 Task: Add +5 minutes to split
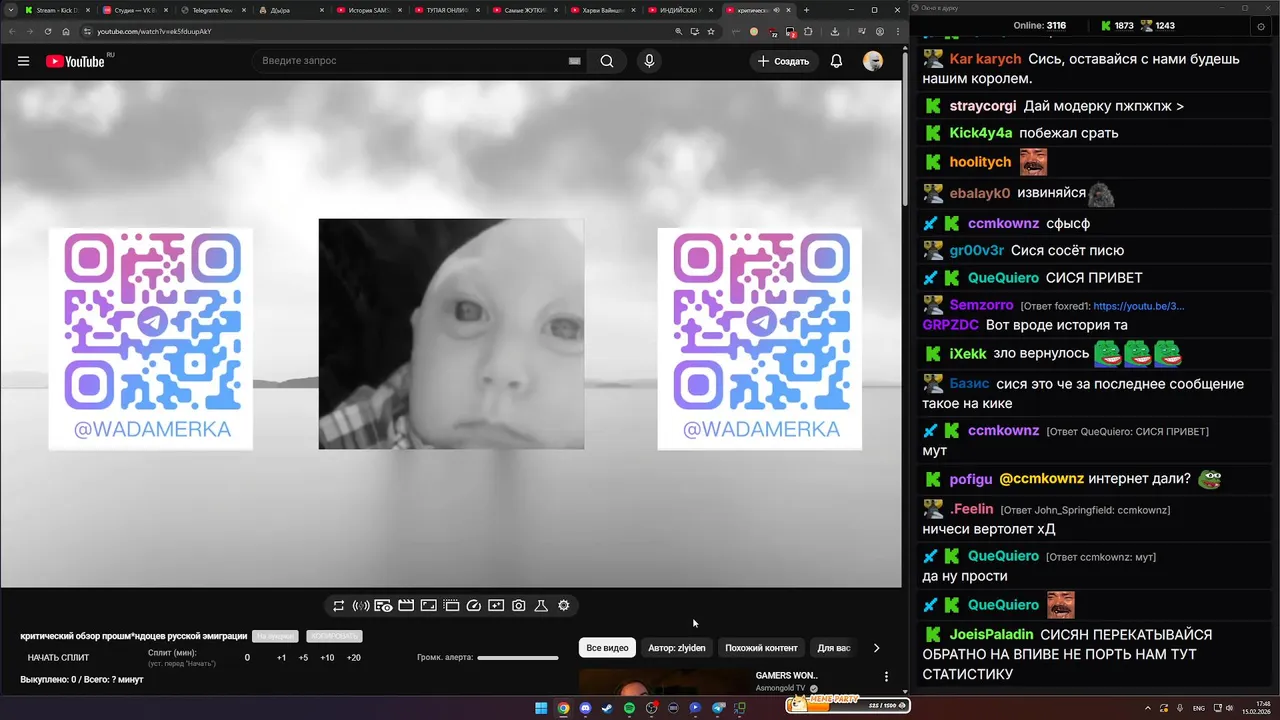(303, 658)
